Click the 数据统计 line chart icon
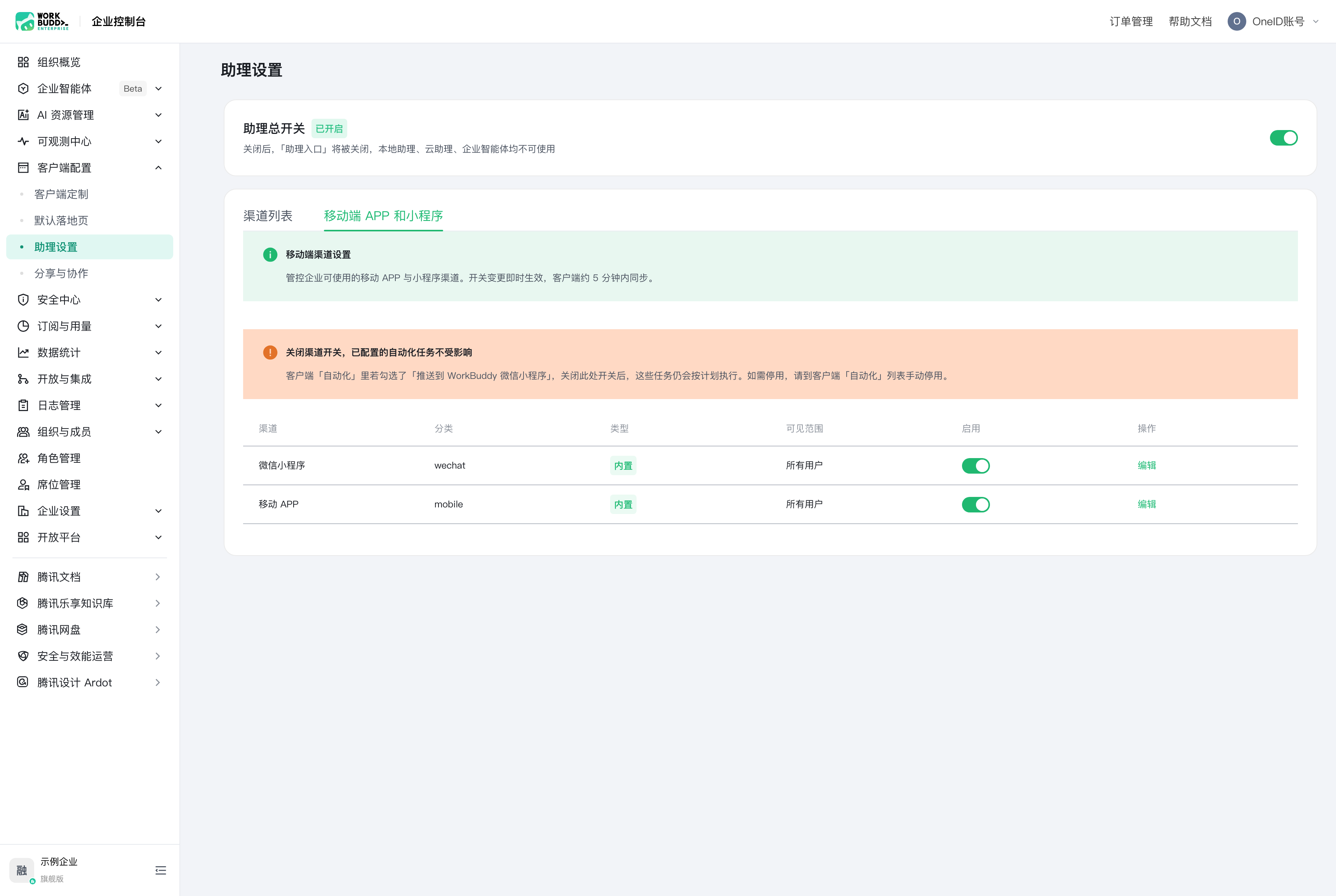1336x896 pixels. (23, 352)
